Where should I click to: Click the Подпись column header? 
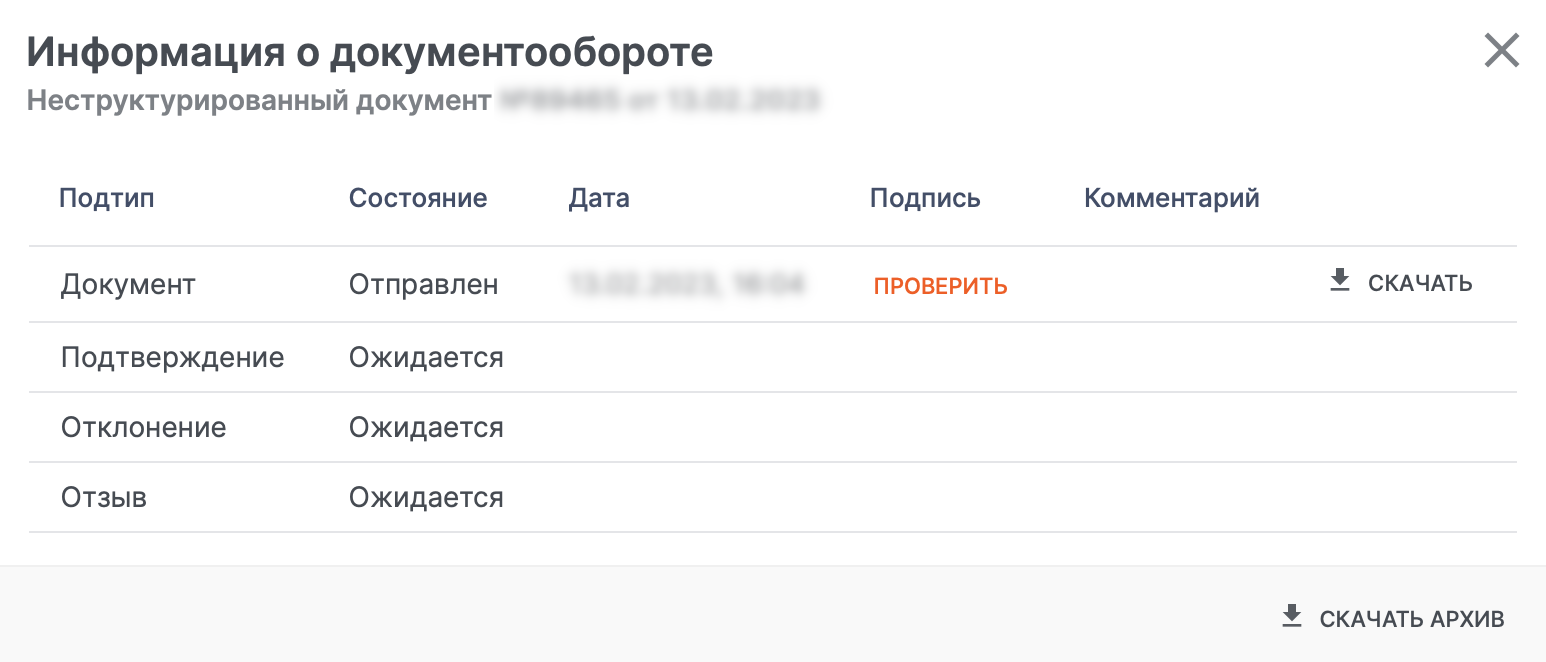click(925, 198)
